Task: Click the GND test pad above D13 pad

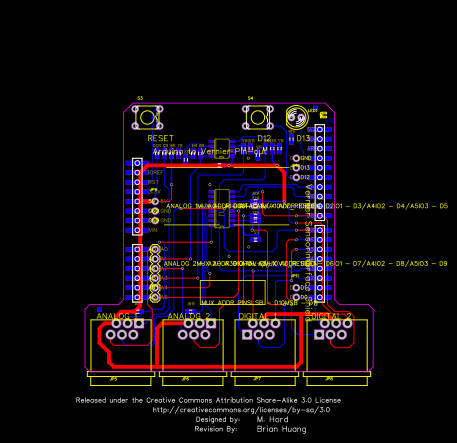Action: tap(296, 158)
